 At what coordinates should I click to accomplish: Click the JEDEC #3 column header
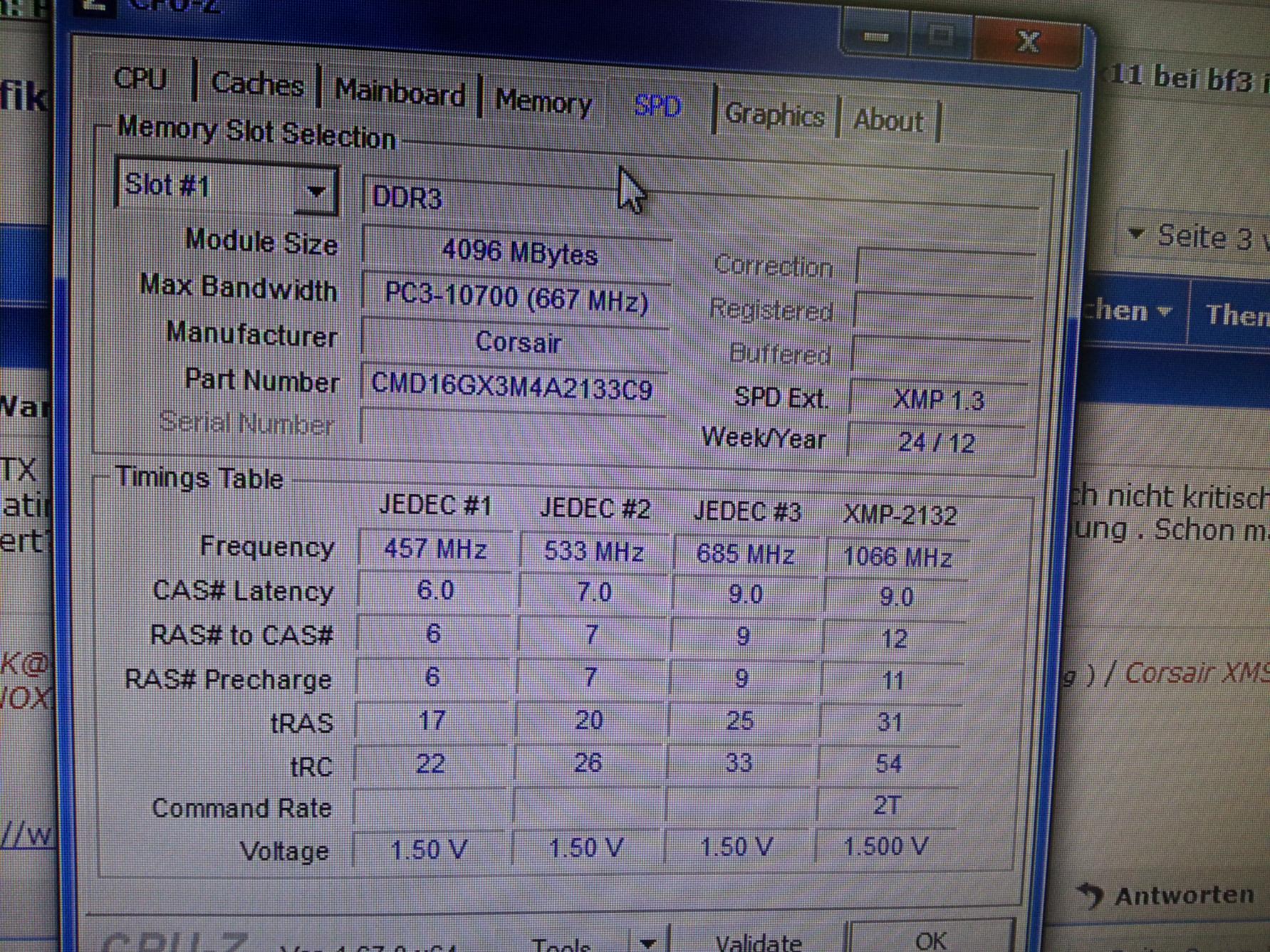pyautogui.click(x=747, y=511)
